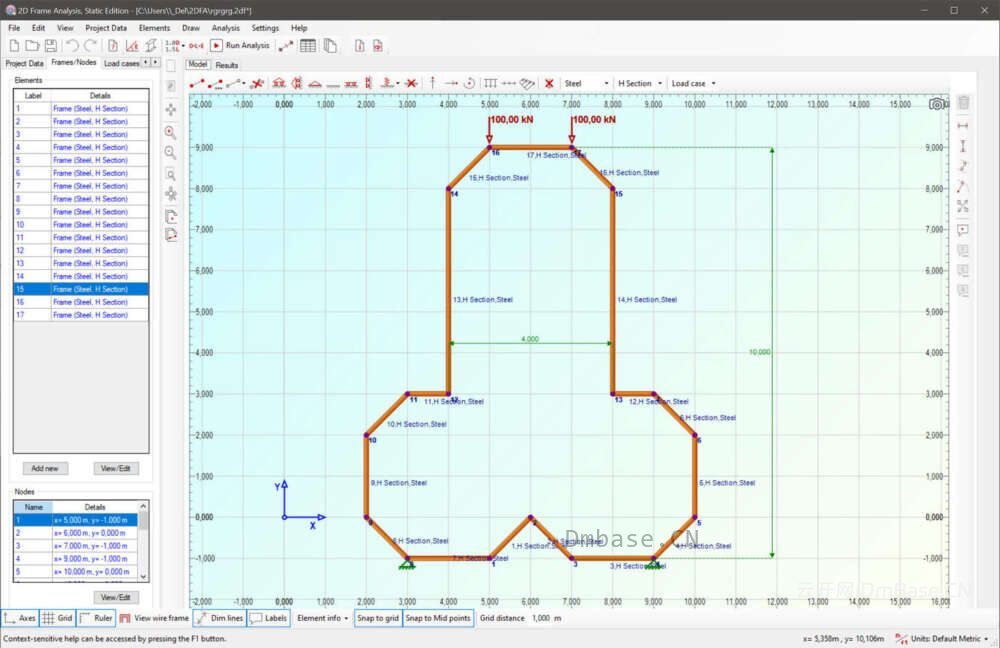1000x648 pixels.
Task: Click the Run Analysis label
Action: (x=247, y=45)
